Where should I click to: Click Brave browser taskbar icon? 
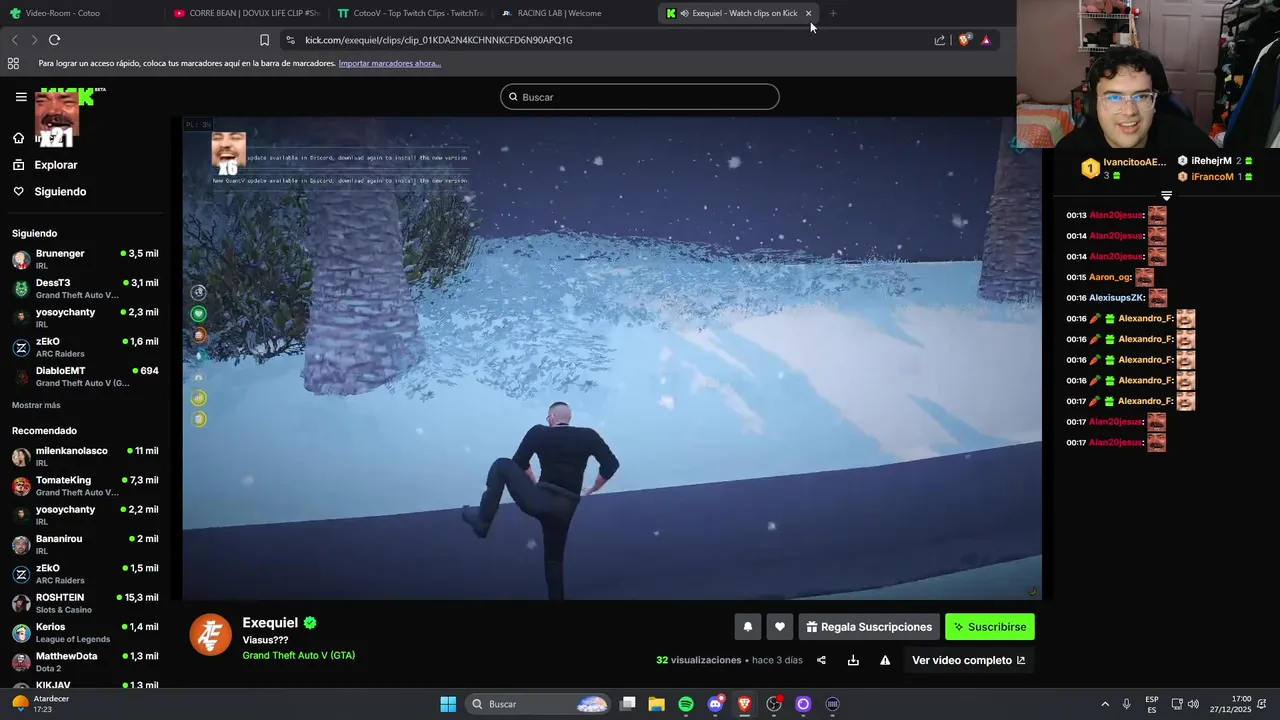click(744, 704)
